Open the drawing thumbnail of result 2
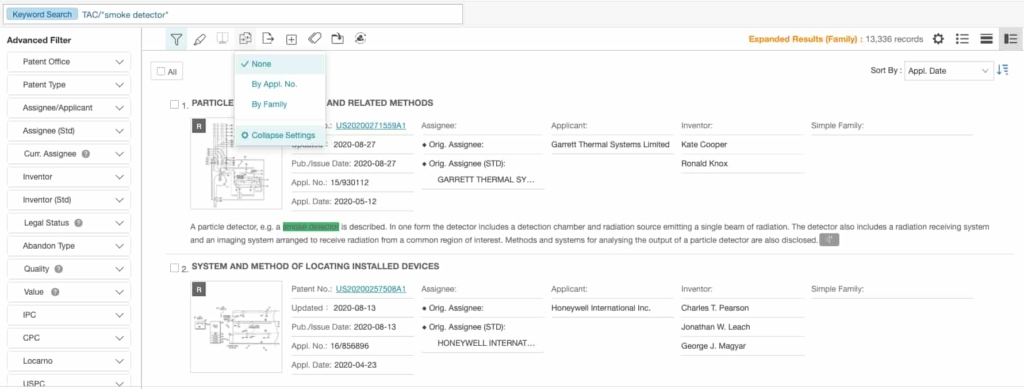Image resolution: width=1024 pixels, height=389 pixels. click(x=236, y=327)
